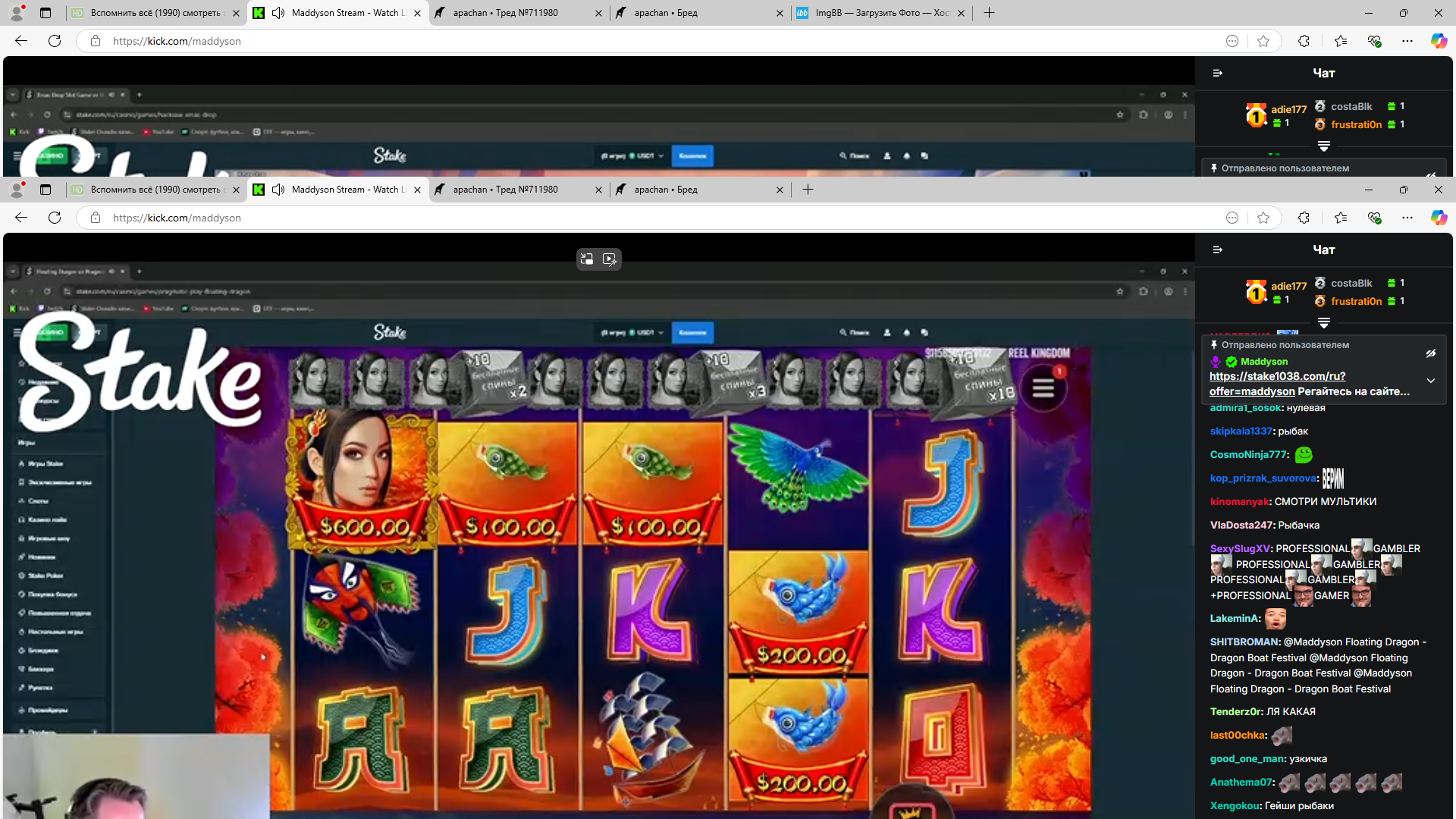This screenshot has height=819, width=1456.
Task: Open Extensions menu in the front window
Action: [x=1304, y=218]
